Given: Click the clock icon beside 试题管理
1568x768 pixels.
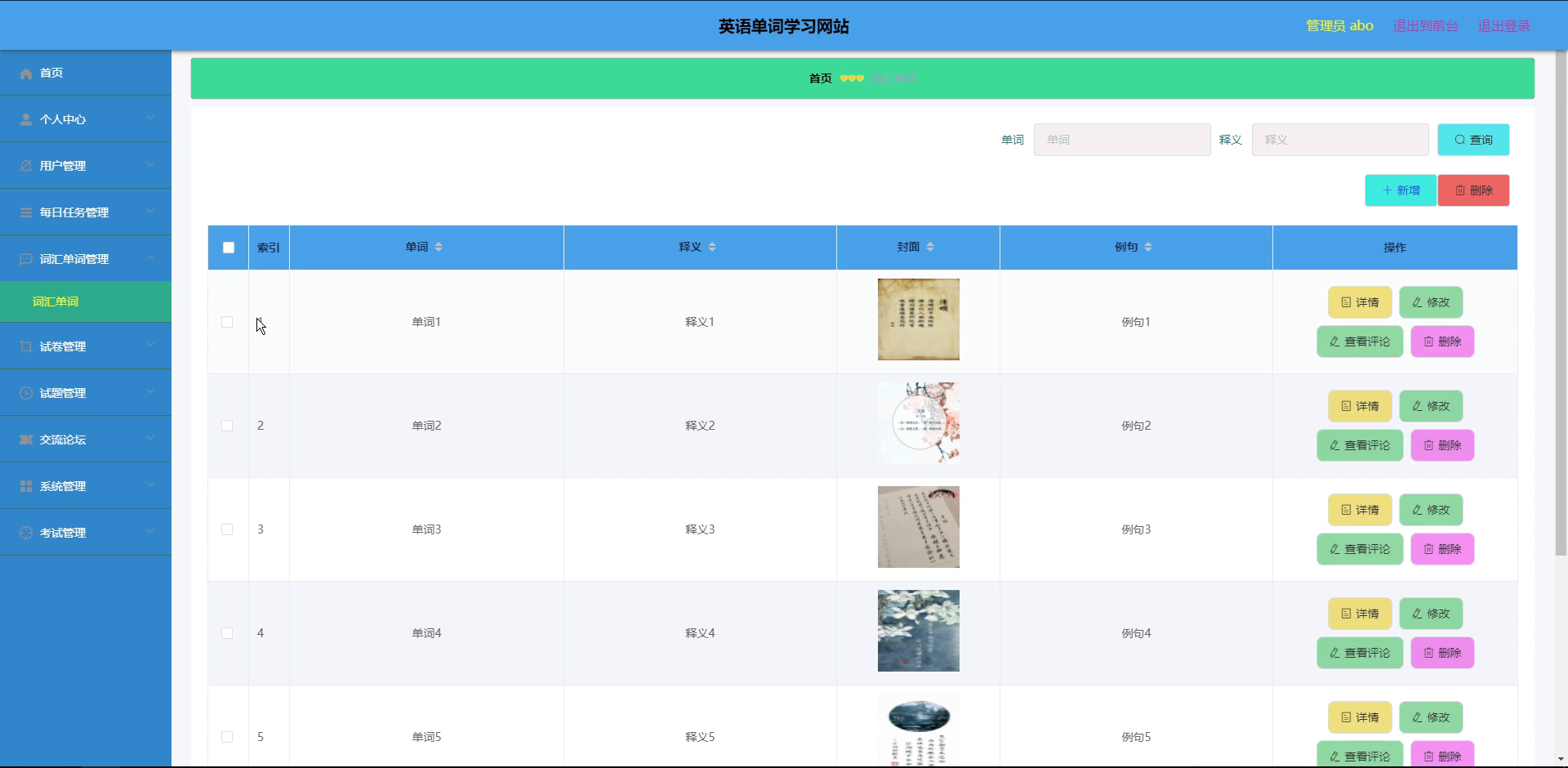Looking at the screenshot, I should pos(26,394).
